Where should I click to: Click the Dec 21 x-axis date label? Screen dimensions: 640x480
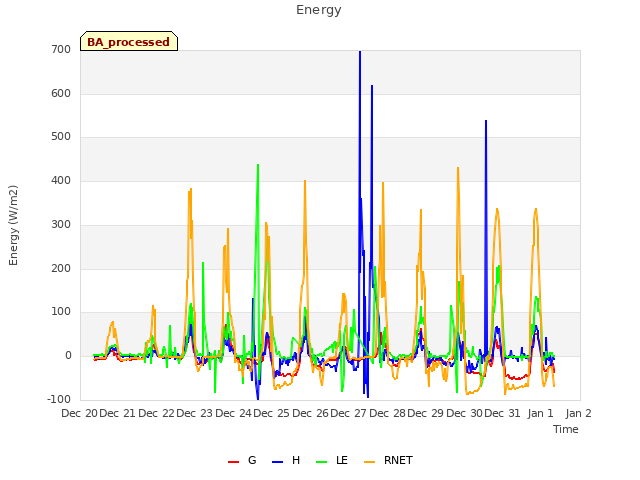tap(118, 413)
